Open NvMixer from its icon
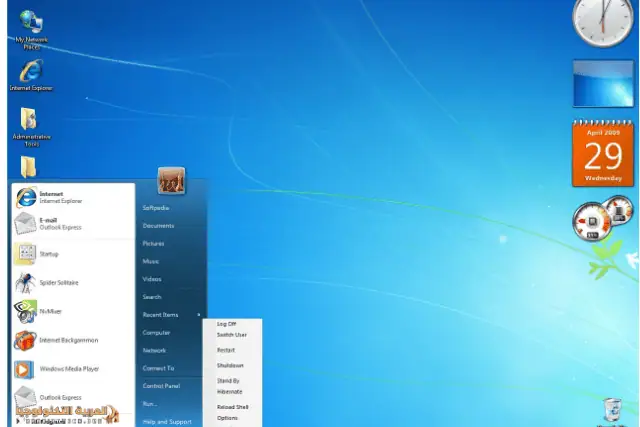The height and width of the screenshot is (427, 640). pyautogui.click(x=25, y=311)
